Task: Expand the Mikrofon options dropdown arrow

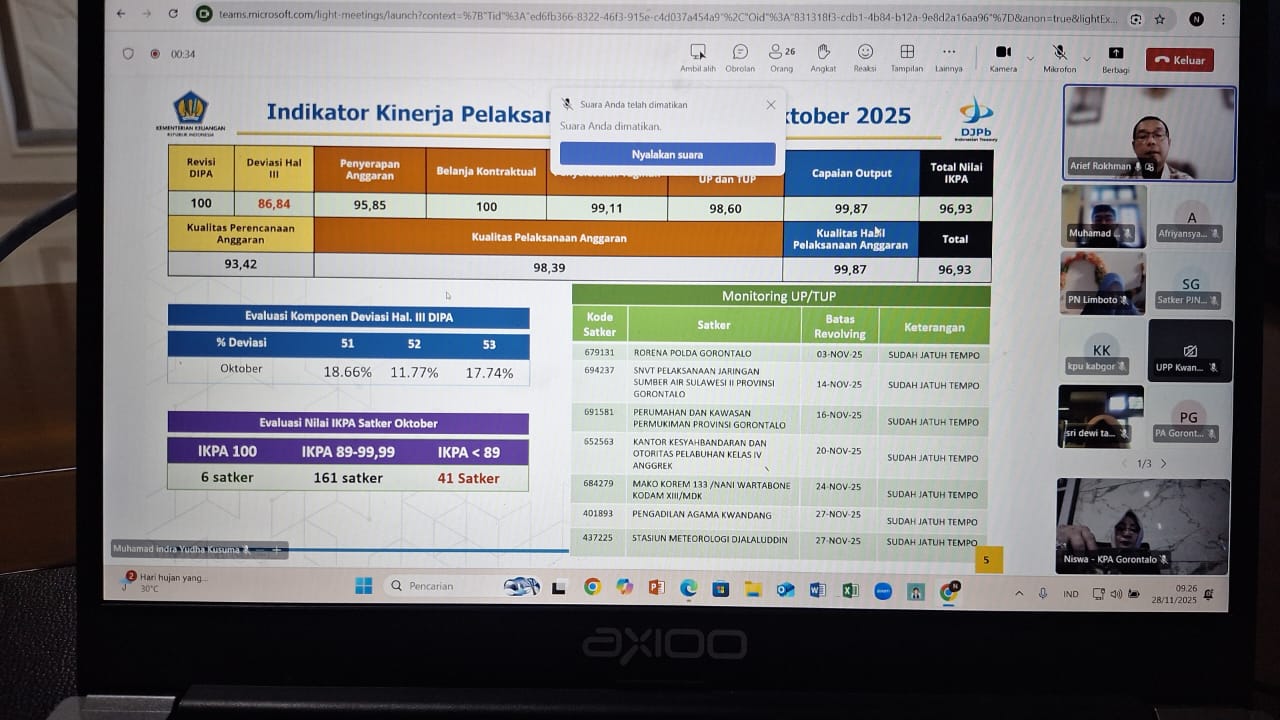Action: 1086,59
